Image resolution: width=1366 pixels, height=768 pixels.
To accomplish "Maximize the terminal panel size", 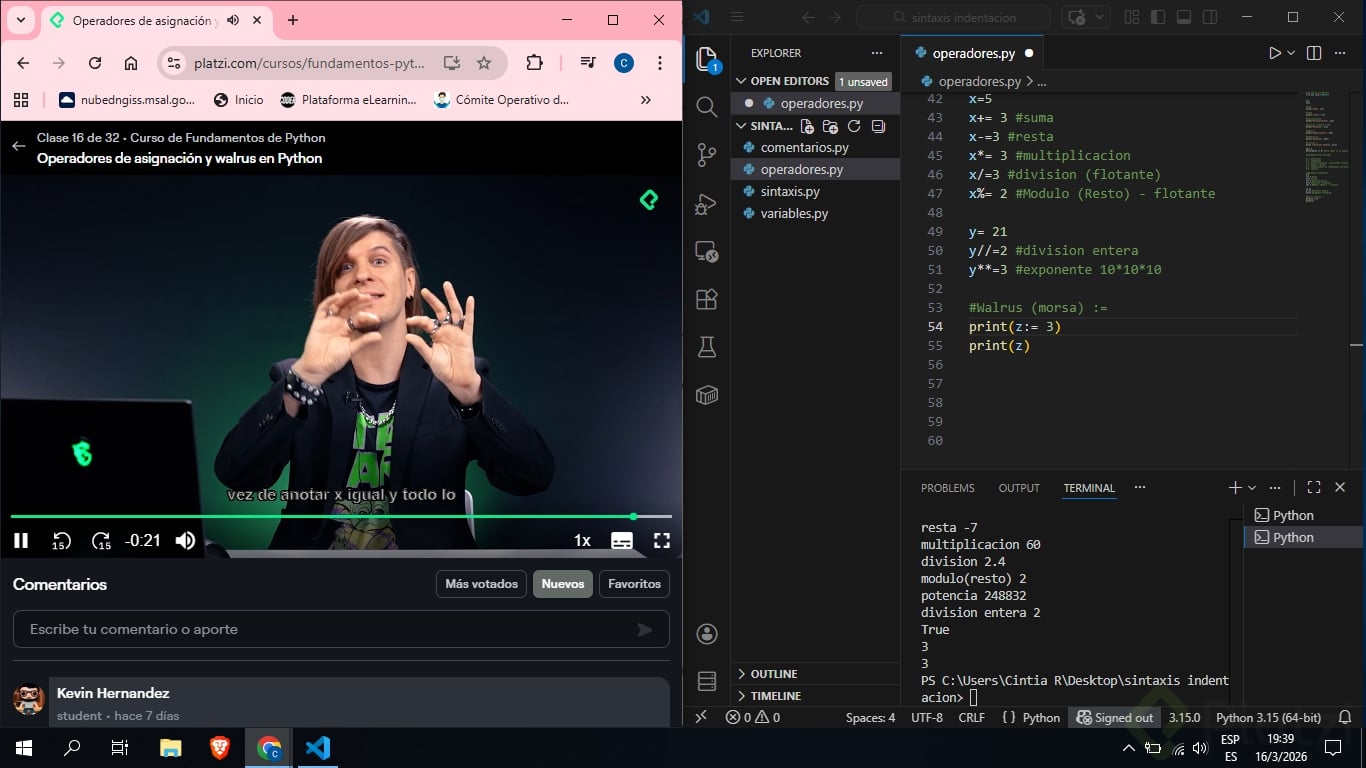I will tap(1314, 488).
